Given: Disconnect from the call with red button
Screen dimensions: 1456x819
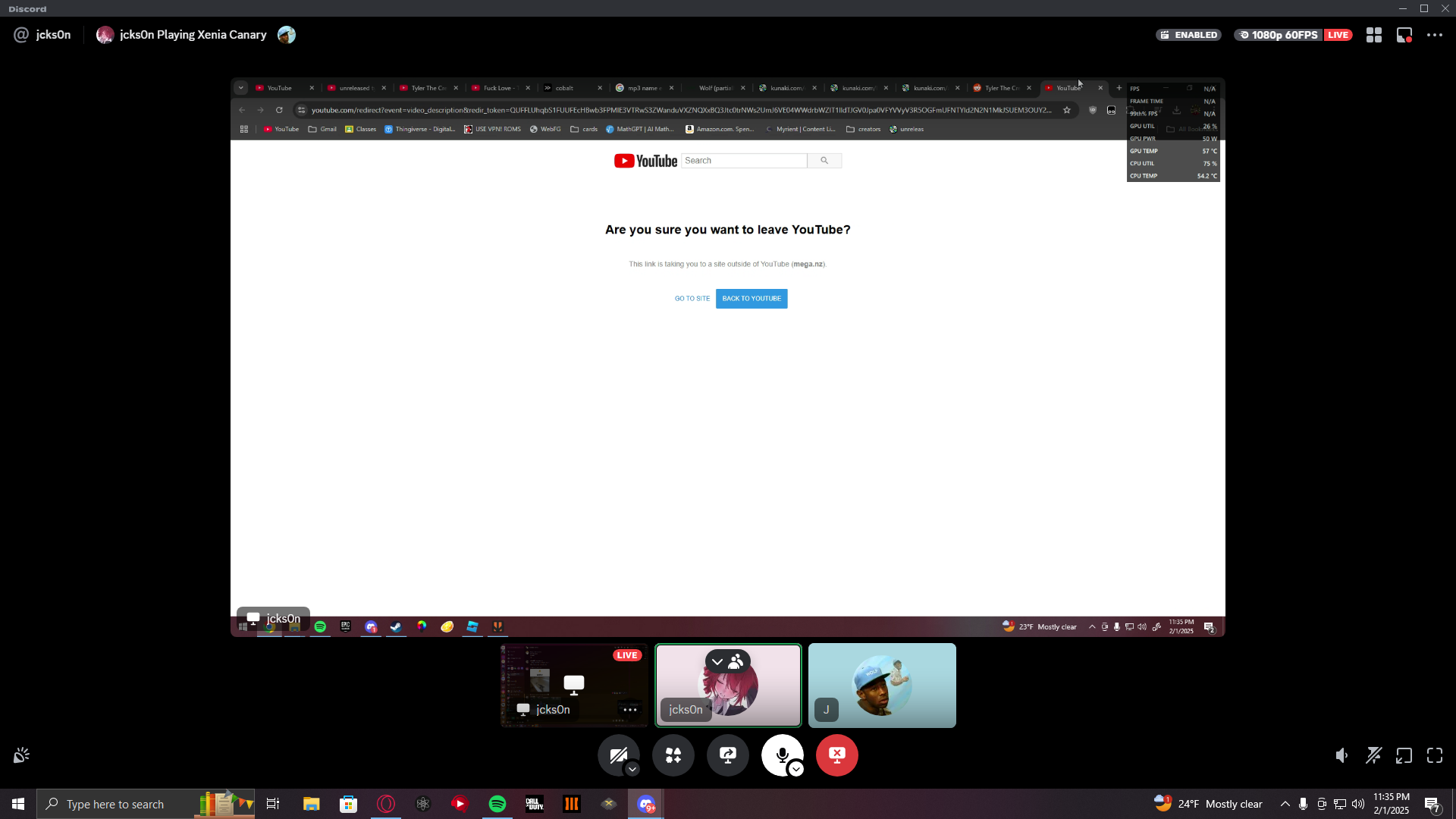Looking at the screenshot, I should 837,755.
